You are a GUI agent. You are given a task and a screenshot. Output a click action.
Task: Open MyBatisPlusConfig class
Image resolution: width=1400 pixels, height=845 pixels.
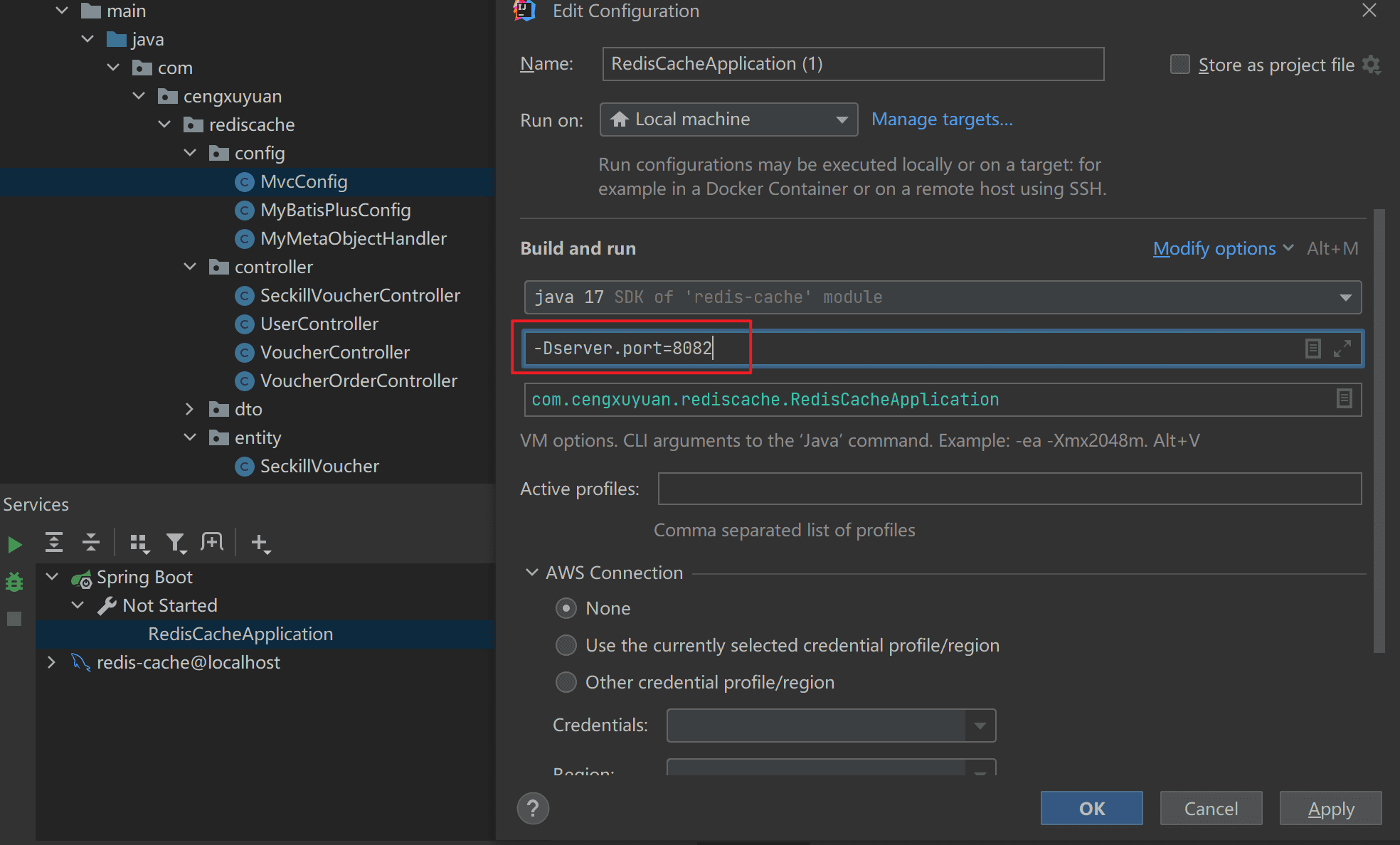click(335, 211)
